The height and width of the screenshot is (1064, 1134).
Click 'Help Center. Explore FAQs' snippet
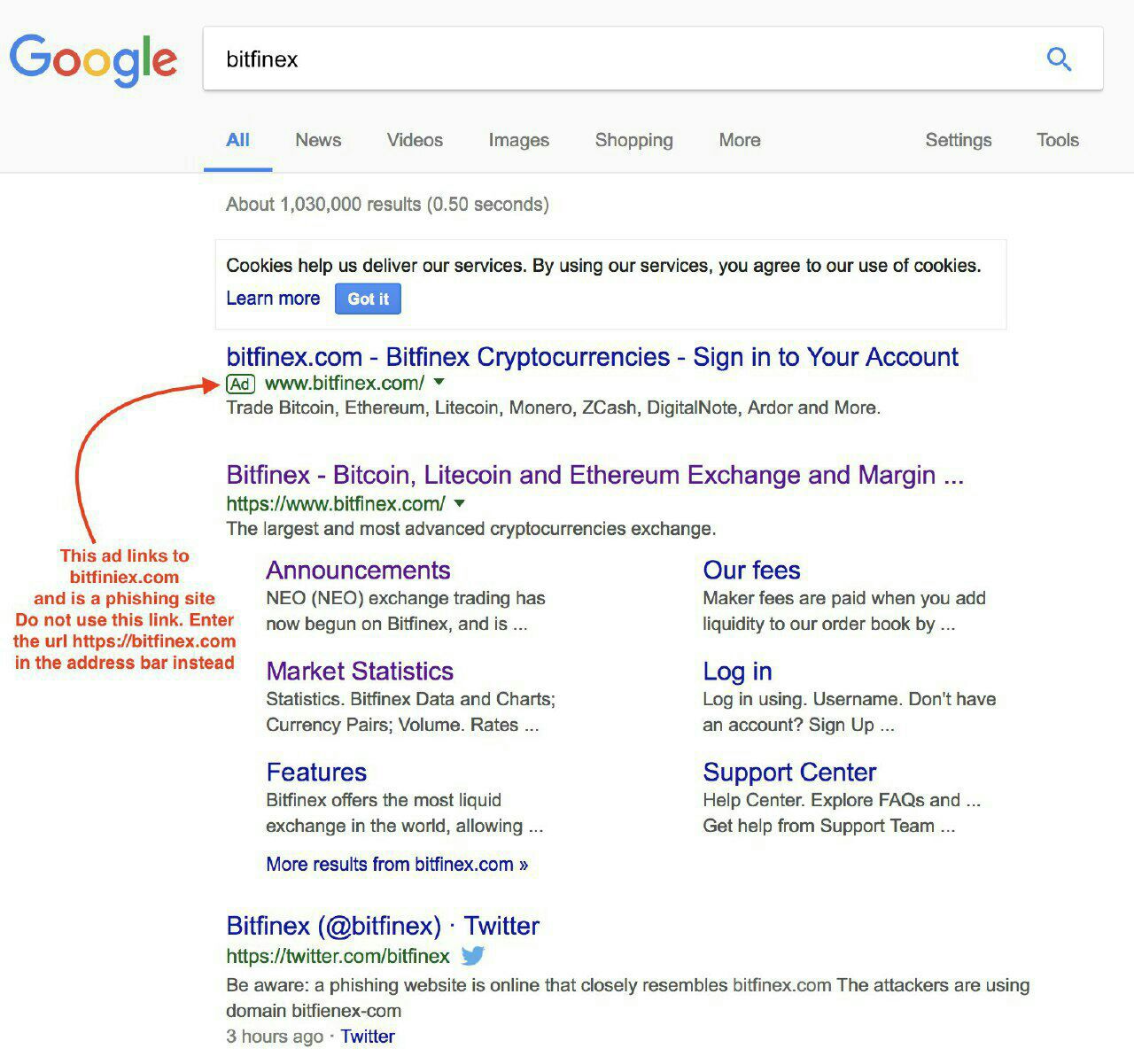pos(842,813)
